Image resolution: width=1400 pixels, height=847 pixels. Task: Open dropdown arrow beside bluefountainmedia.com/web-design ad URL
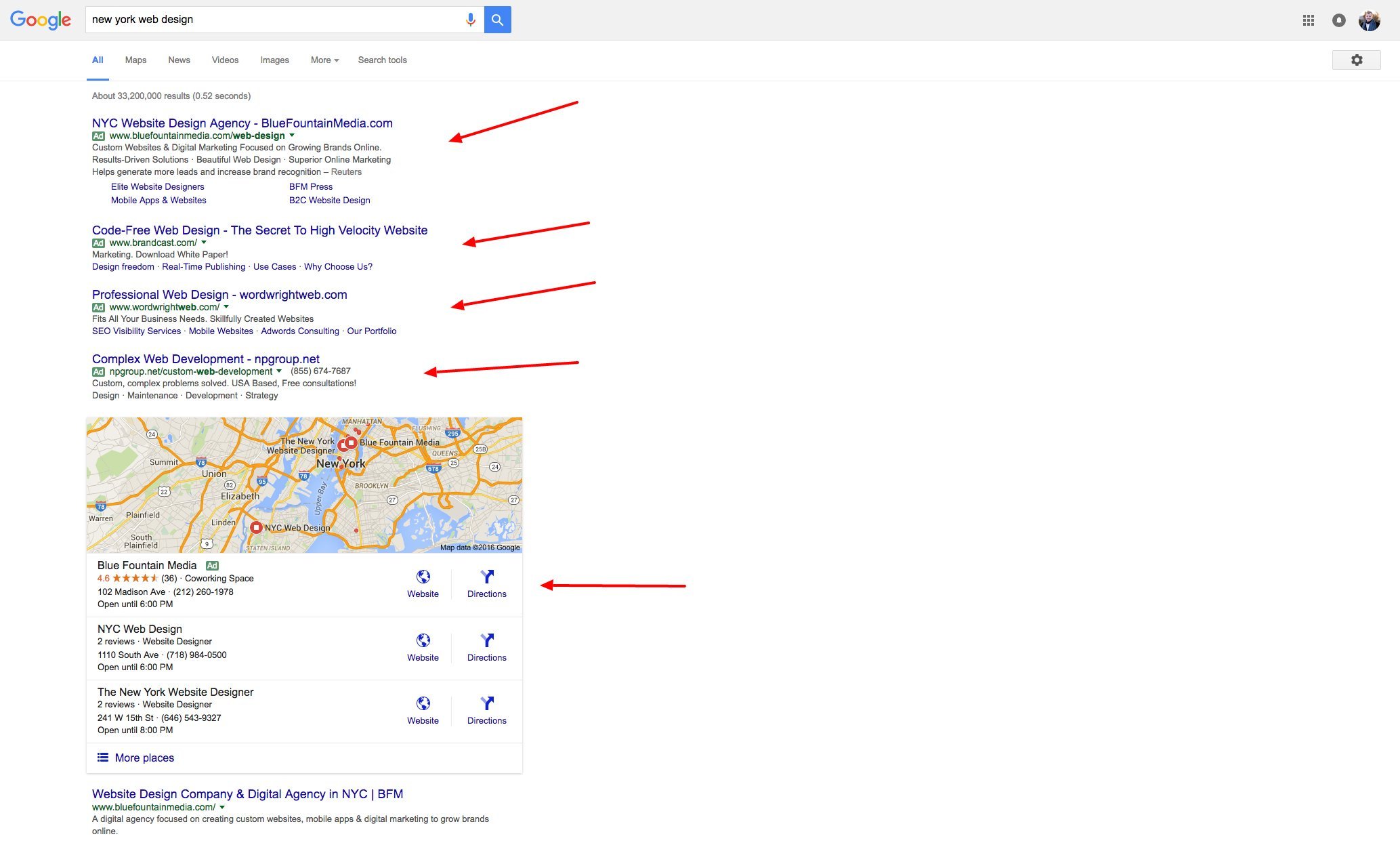[x=292, y=136]
